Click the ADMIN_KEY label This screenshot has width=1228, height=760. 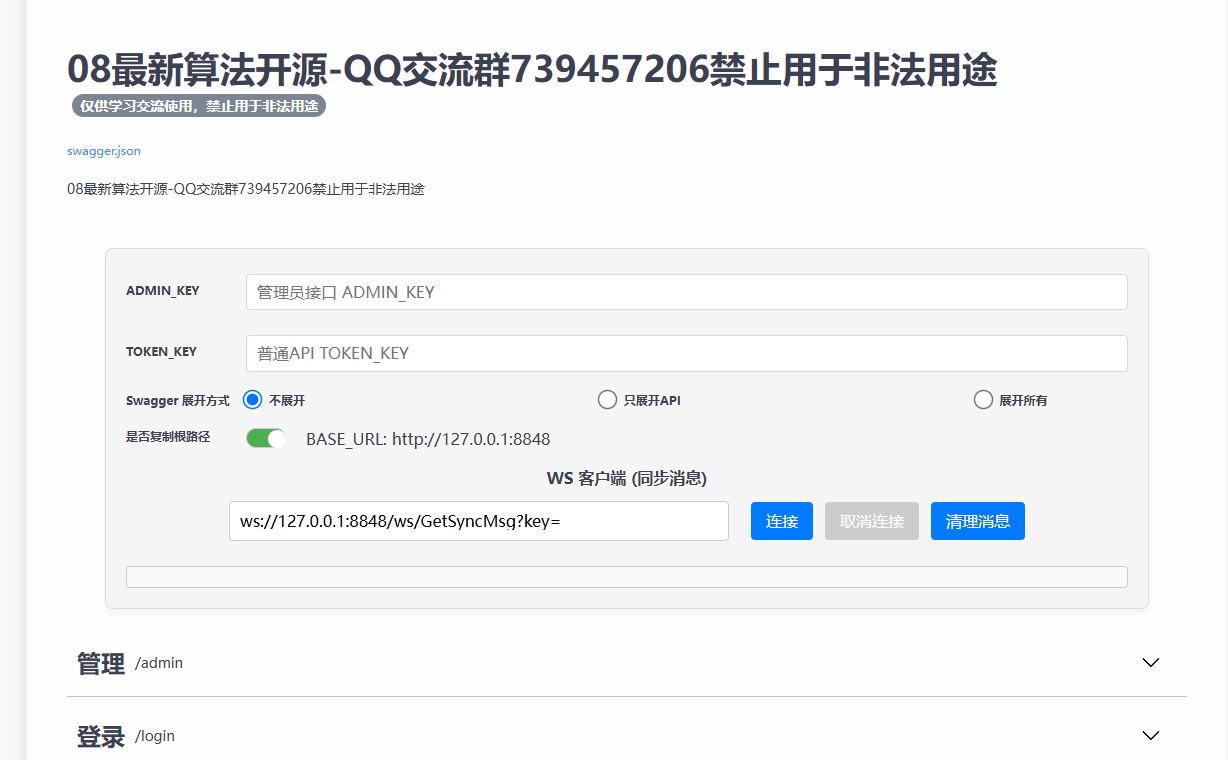(163, 291)
